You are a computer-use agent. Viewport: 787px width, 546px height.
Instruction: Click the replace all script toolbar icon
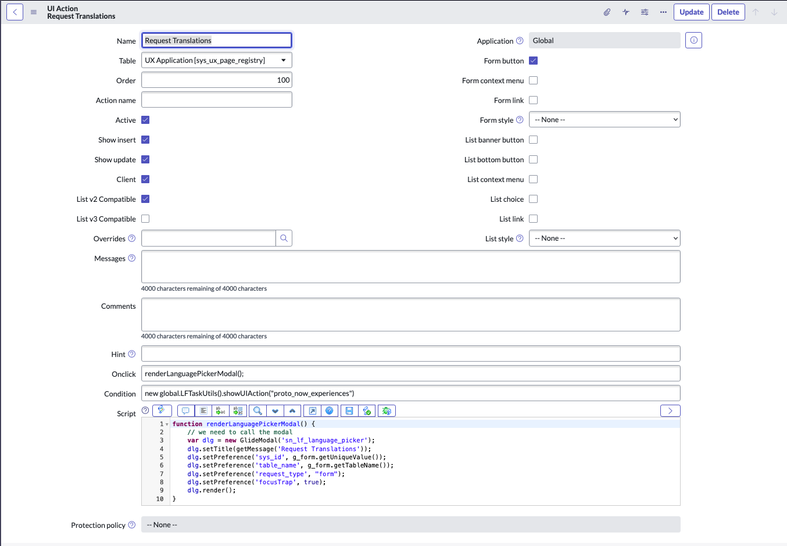pos(238,411)
